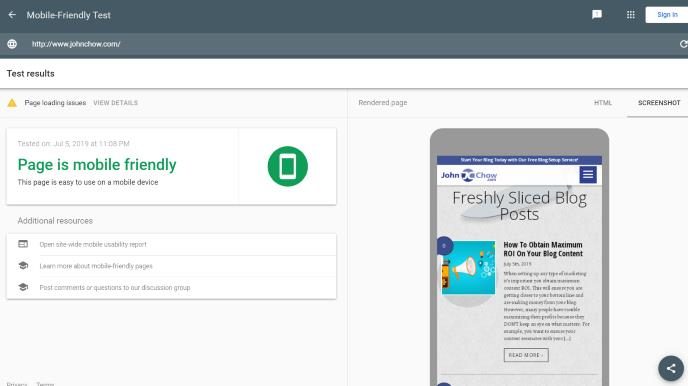Click the READ MORE button in preview
This screenshot has width=688, height=386.
click(526, 355)
